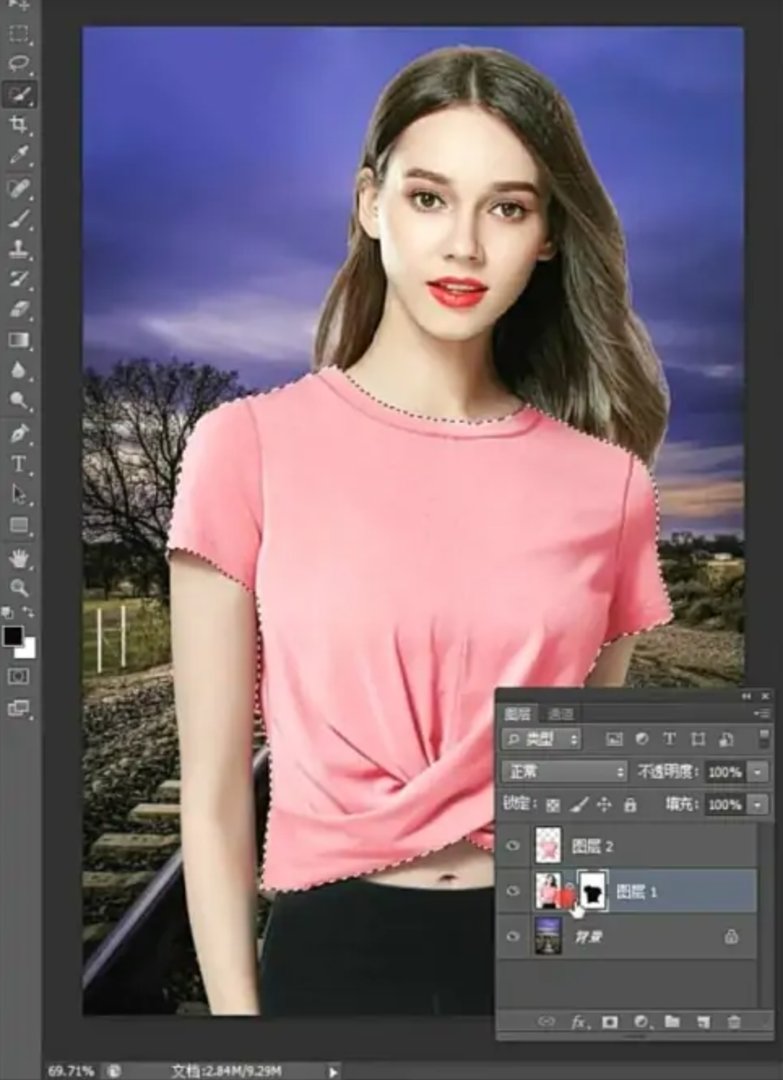
Task: Hide the 背景 layer with eye icon
Action: coord(513,936)
